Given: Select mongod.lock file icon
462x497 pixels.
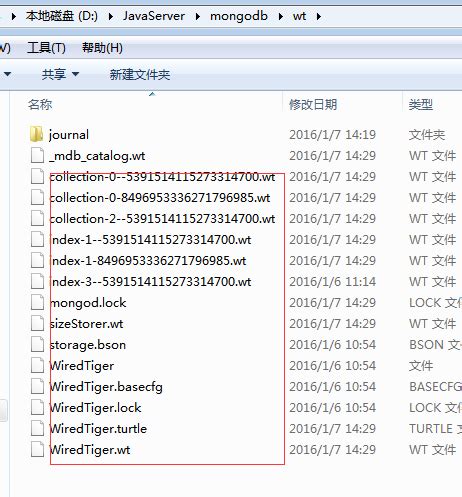Looking at the screenshot, I should (37, 302).
